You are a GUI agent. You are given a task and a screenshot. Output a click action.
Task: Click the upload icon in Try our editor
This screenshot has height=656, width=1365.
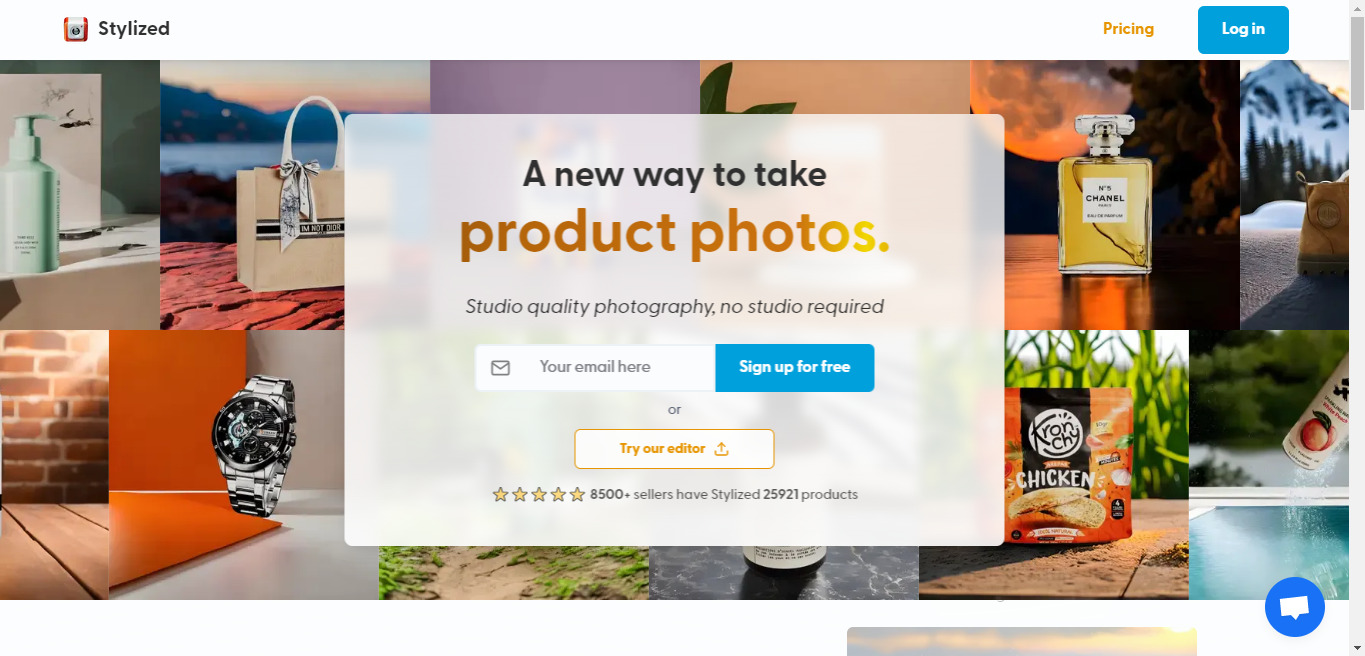pos(722,449)
